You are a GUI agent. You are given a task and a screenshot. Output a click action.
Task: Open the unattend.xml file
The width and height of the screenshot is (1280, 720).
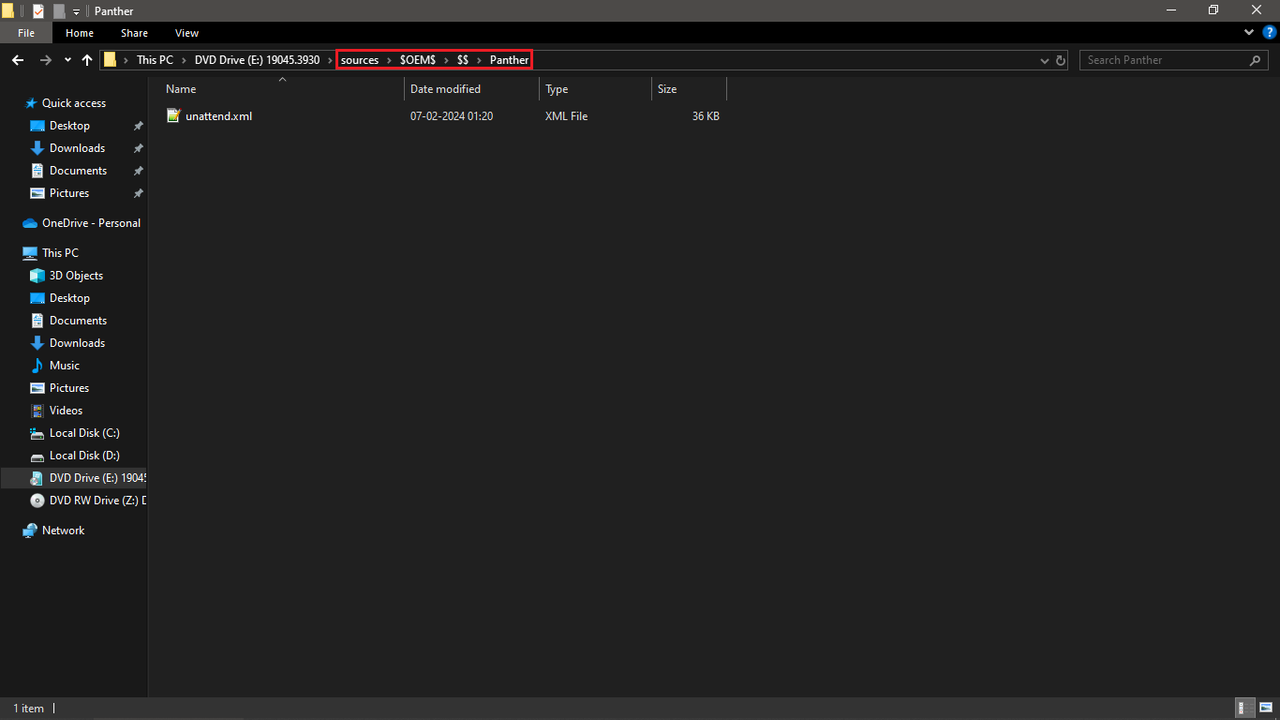218,116
